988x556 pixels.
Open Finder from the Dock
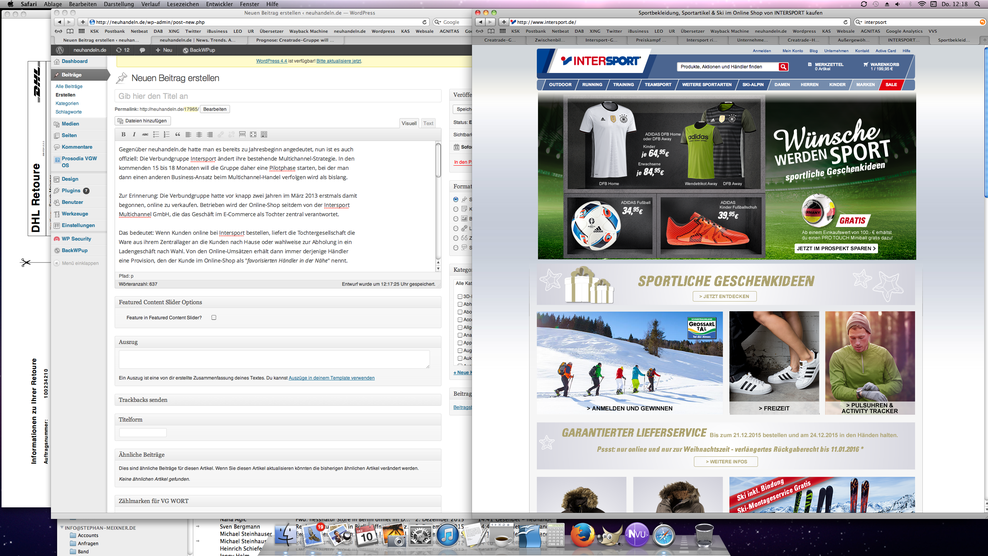[x=285, y=535]
